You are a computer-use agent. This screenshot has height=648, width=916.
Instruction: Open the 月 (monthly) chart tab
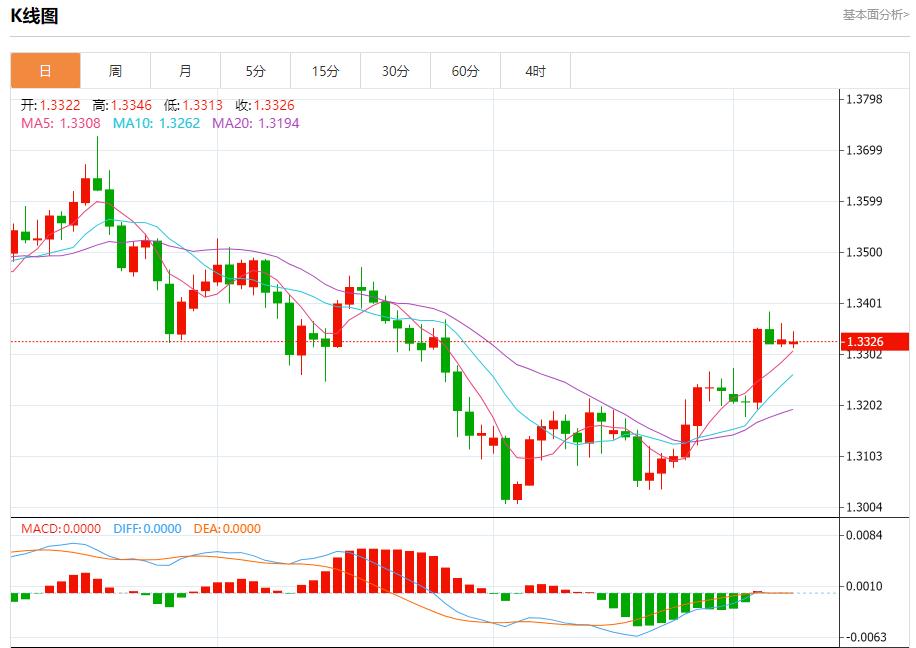click(185, 71)
